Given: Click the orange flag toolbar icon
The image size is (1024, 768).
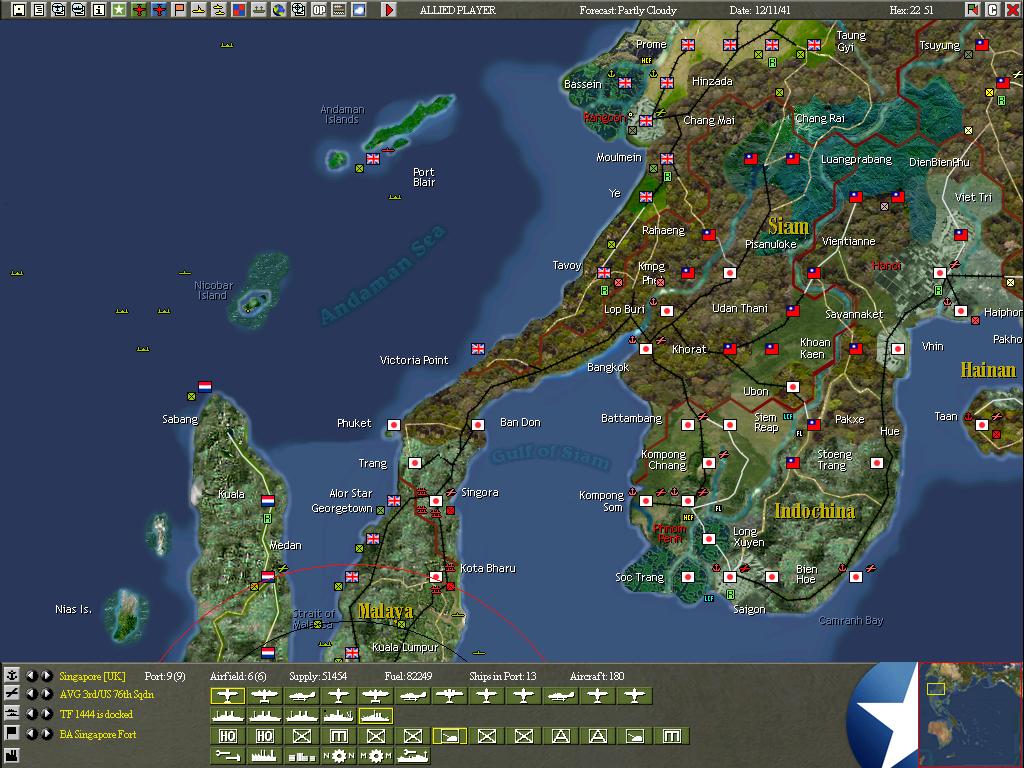Looking at the screenshot, I should [x=179, y=10].
